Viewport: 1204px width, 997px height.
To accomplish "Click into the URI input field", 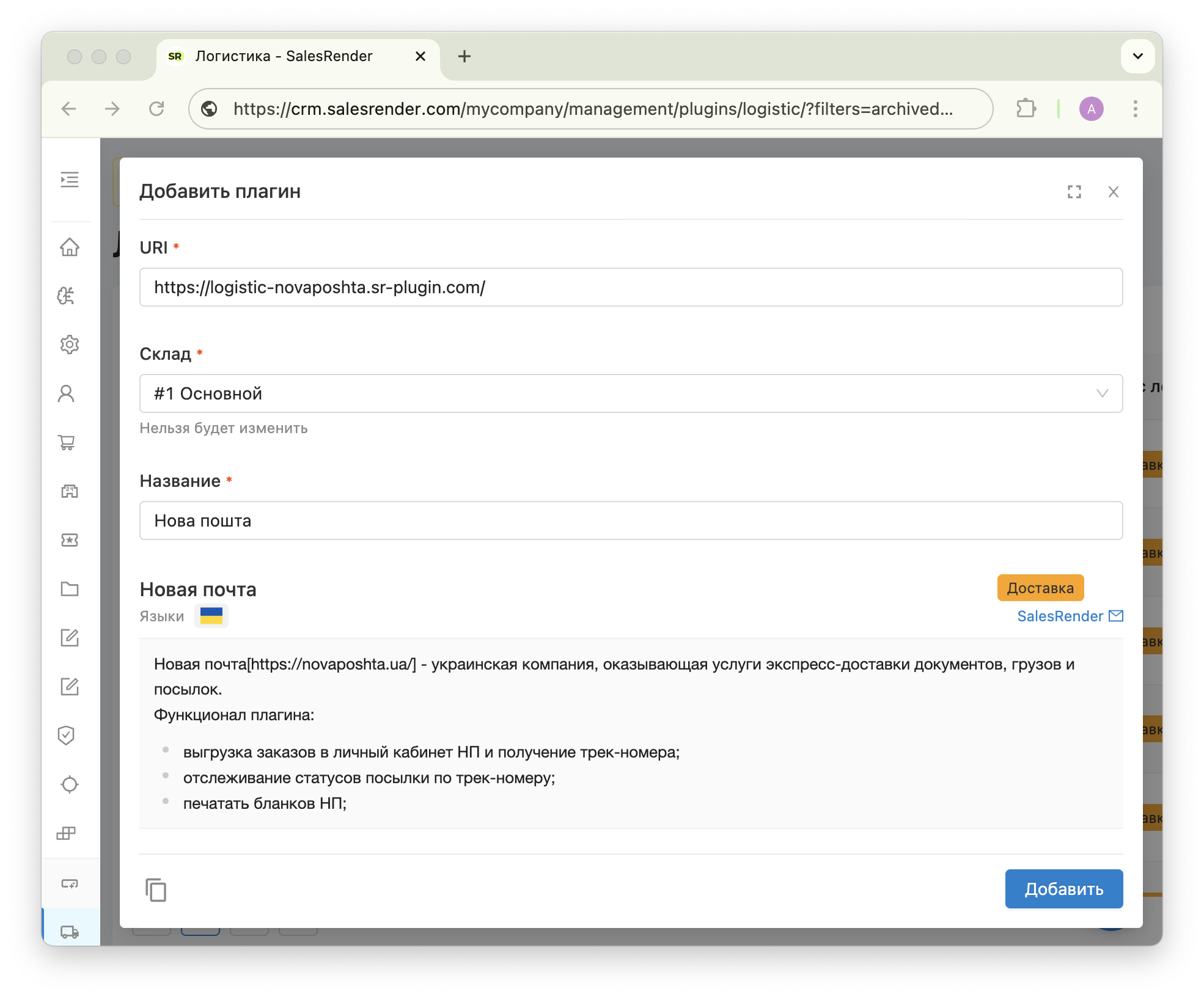I will click(x=630, y=287).
